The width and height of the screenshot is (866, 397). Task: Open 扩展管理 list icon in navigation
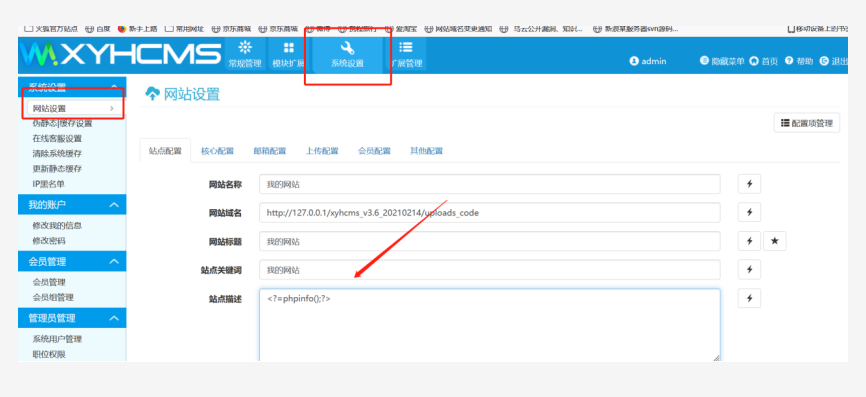click(406, 48)
